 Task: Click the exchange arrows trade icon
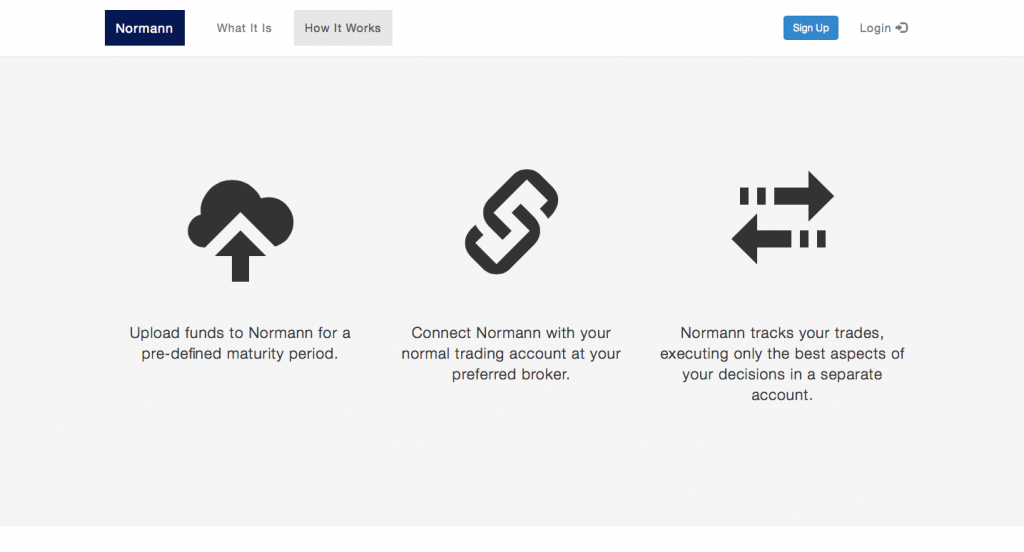782,217
